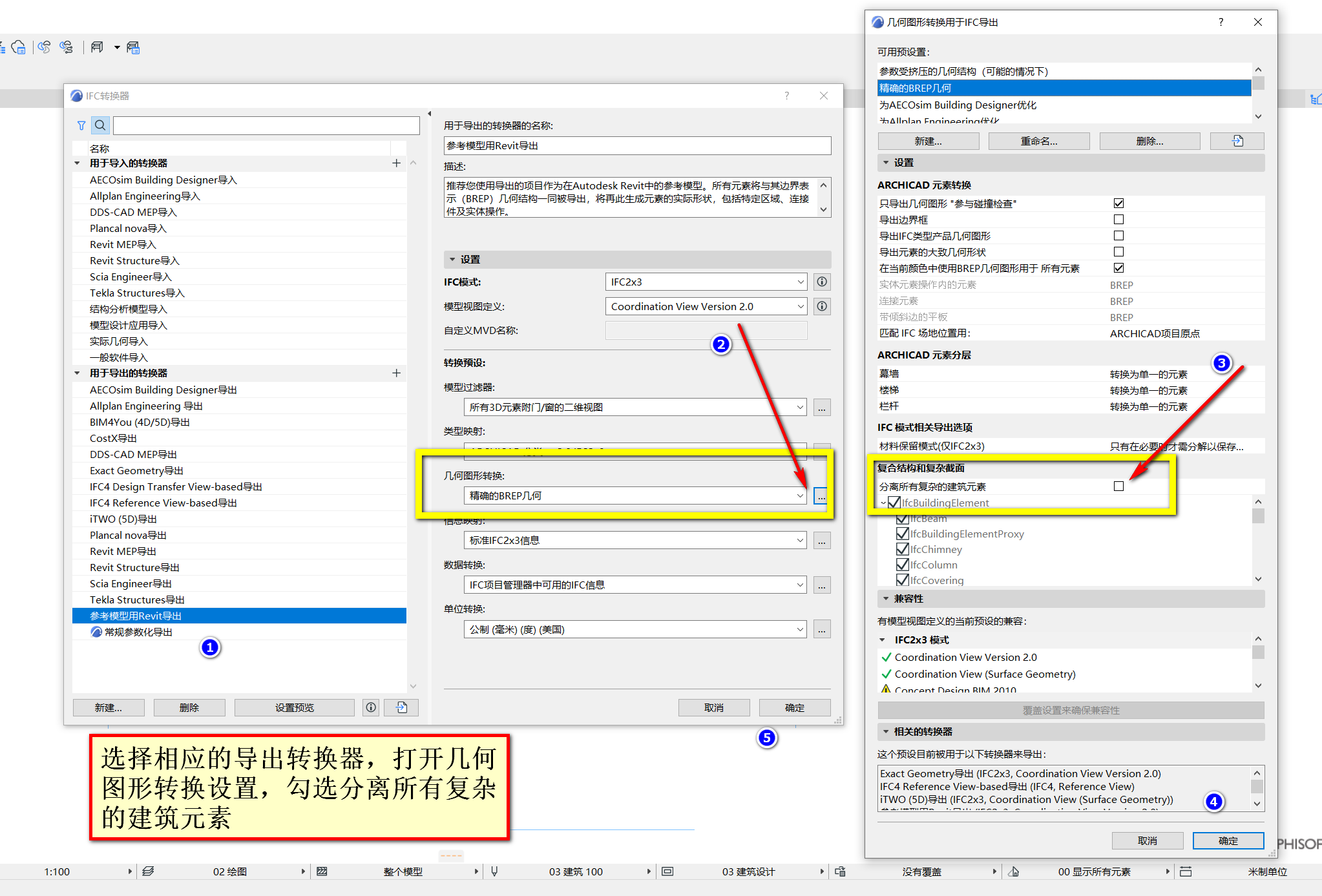This screenshot has width=1322, height=896.
Task: Add new import translator with plus icon
Action: 396,163
